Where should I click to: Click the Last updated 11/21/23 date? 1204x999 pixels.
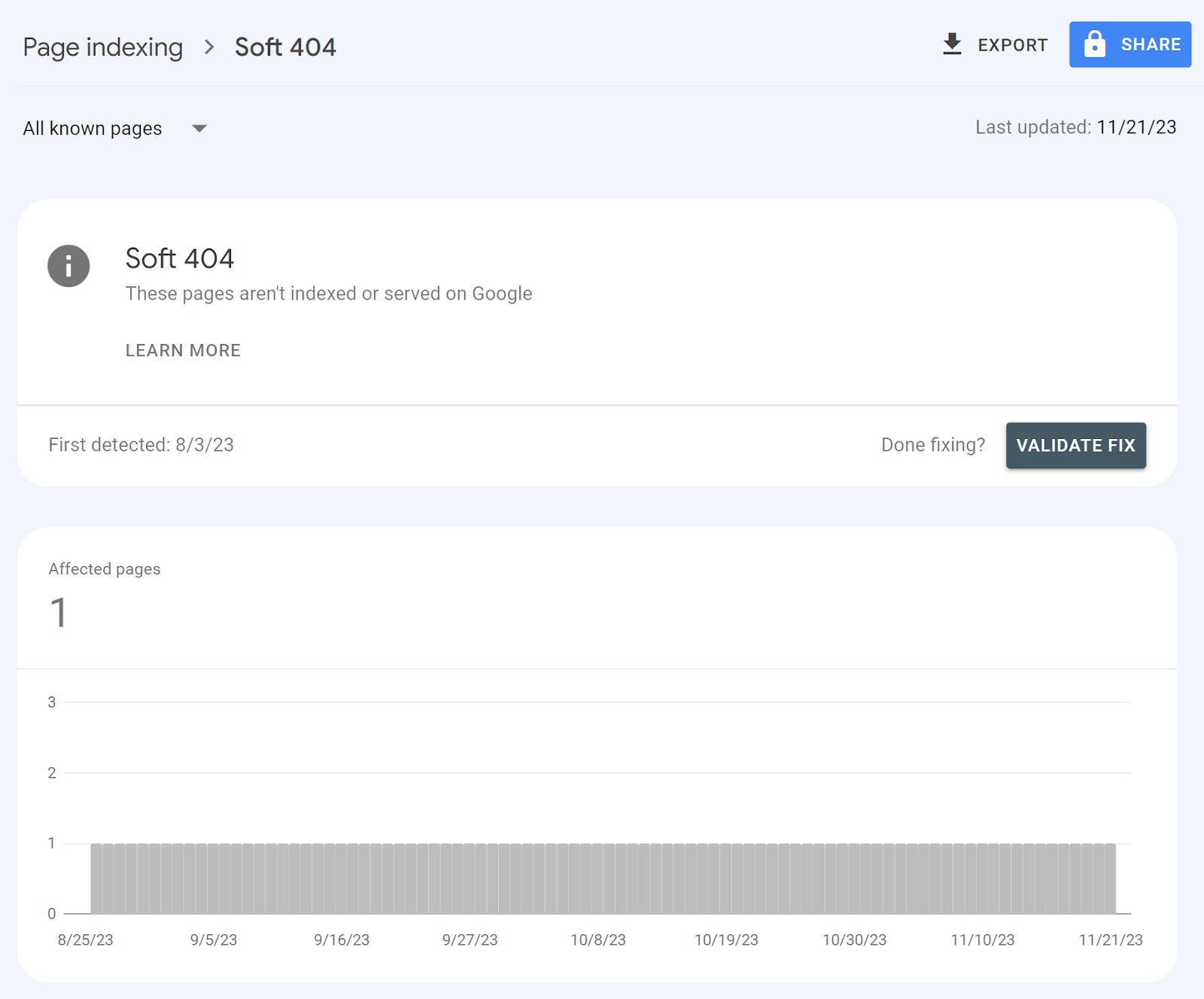(1136, 127)
